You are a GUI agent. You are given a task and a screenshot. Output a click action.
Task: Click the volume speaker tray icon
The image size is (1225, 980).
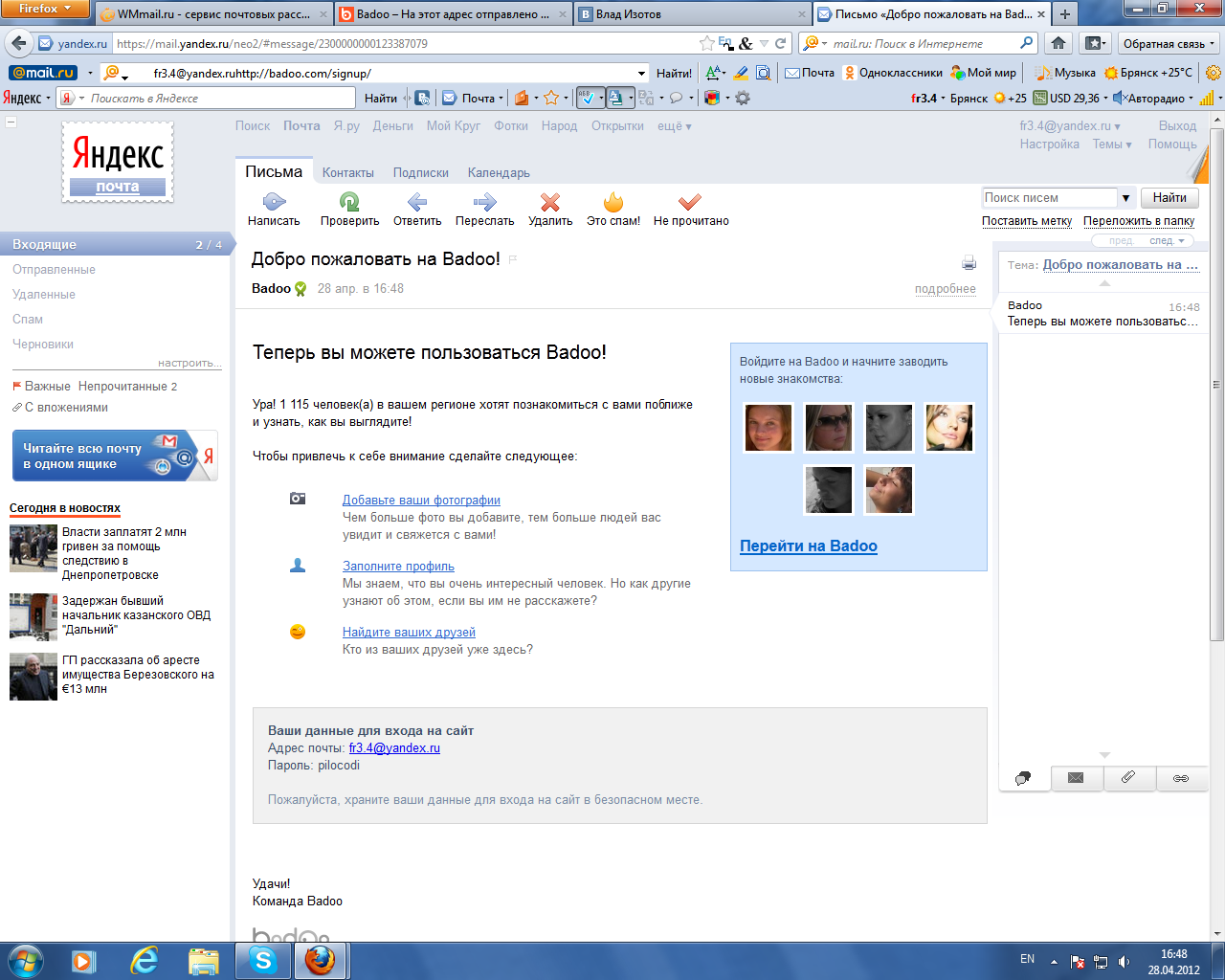coord(1125,961)
